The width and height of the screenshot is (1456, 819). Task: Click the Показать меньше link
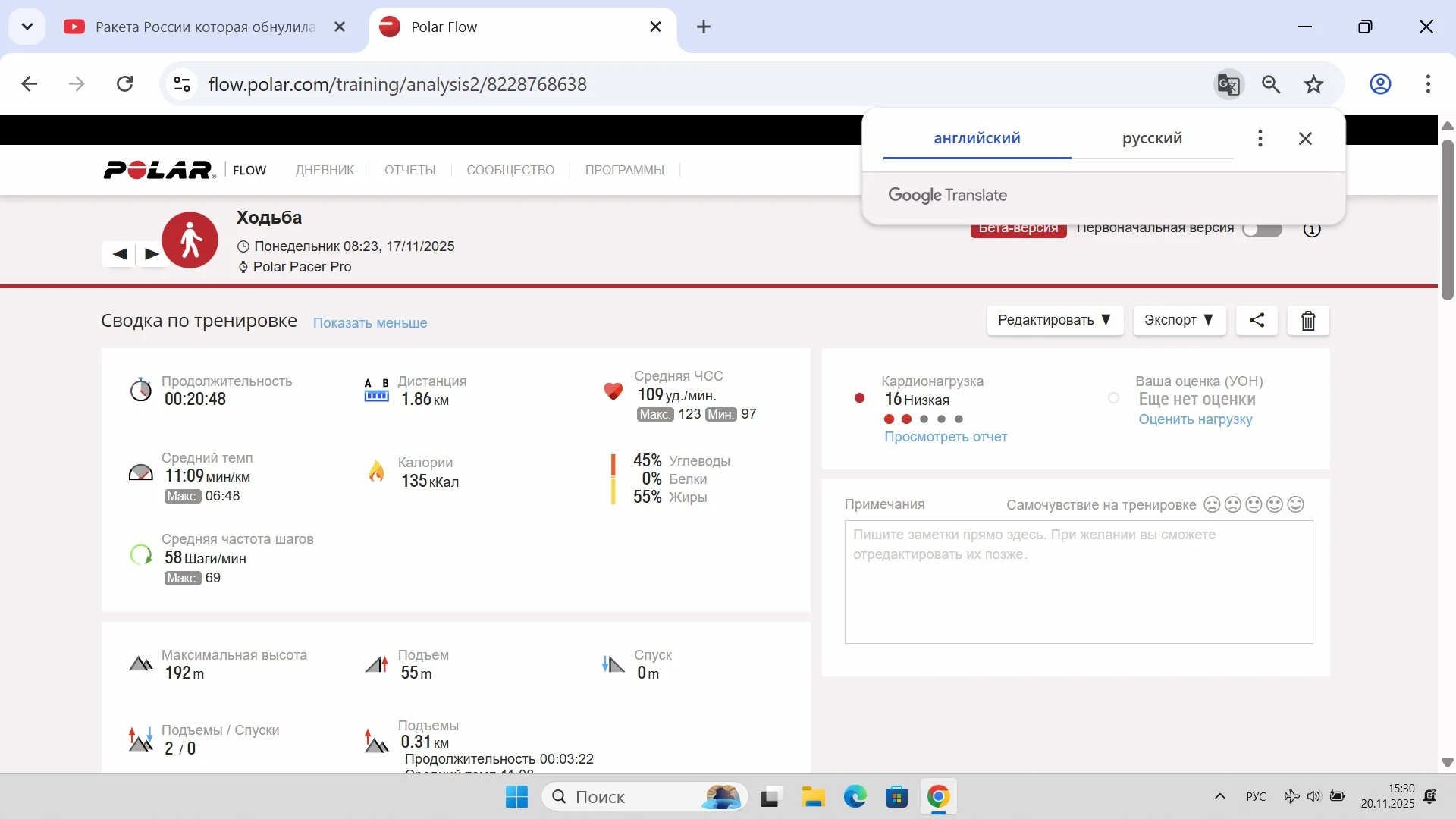(370, 323)
